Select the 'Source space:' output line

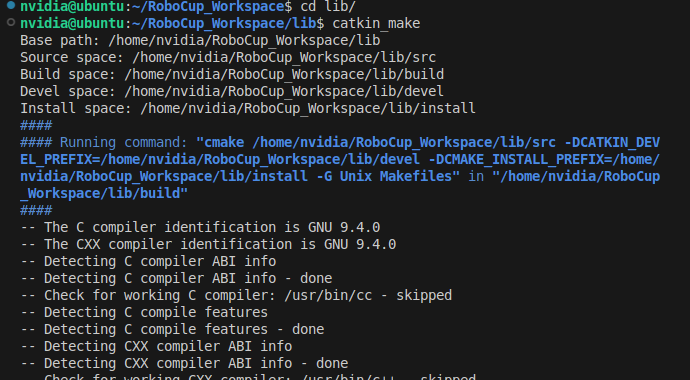tap(228, 57)
